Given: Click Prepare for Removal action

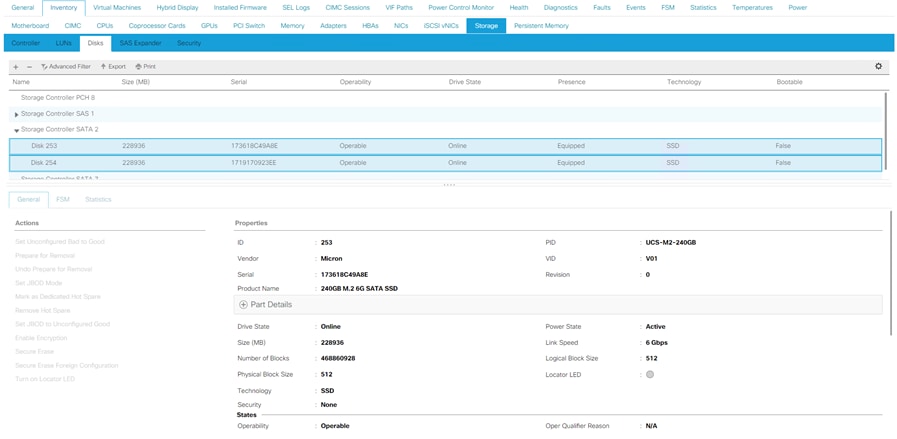Looking at the screenshot, I should pos(45,255).
